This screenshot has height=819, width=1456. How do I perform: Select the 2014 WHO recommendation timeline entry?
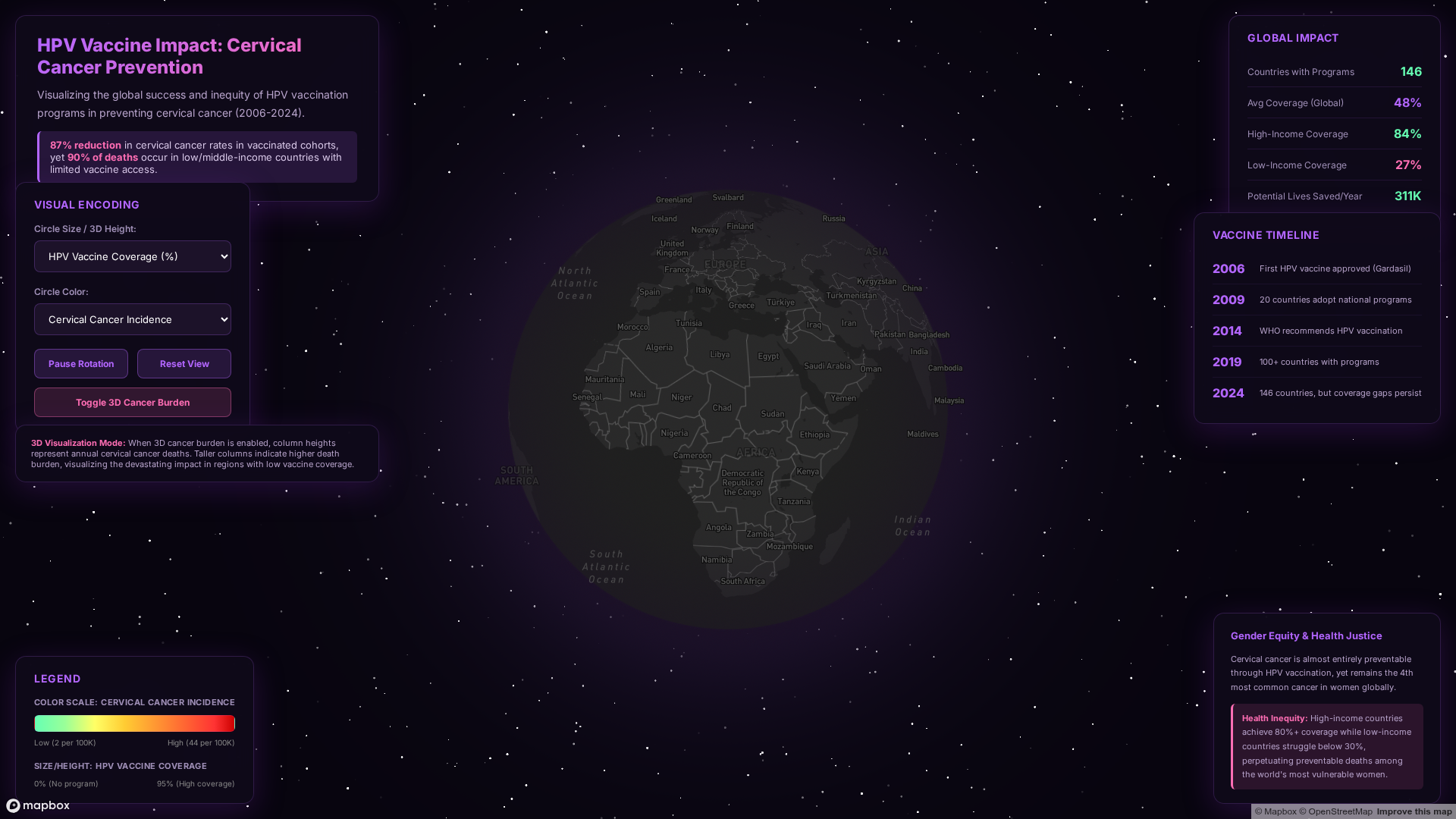point(1316,331)
